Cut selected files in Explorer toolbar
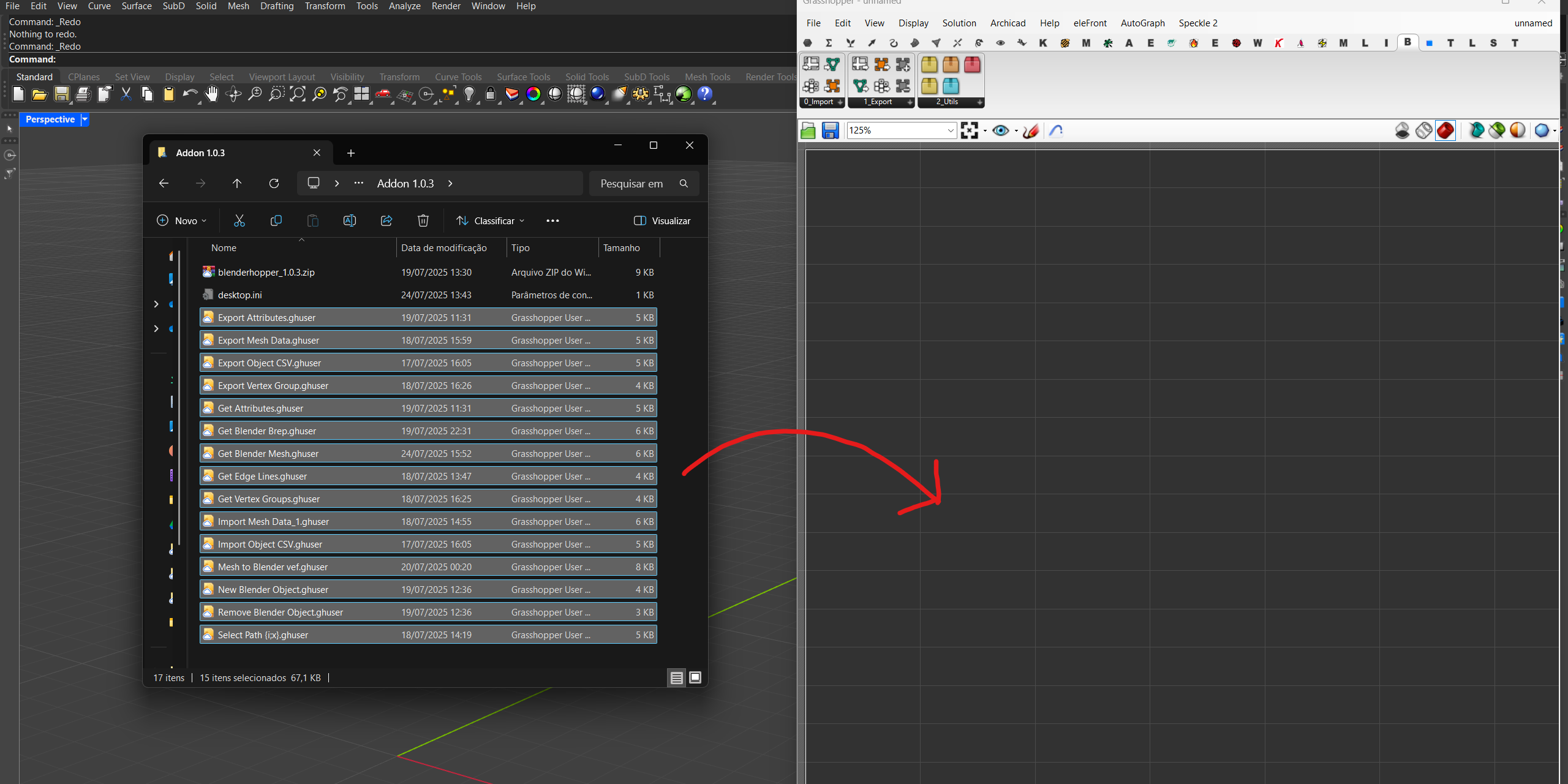This screenshot has width=1568, height=784. pyautogui.click(x=239, y=221)
